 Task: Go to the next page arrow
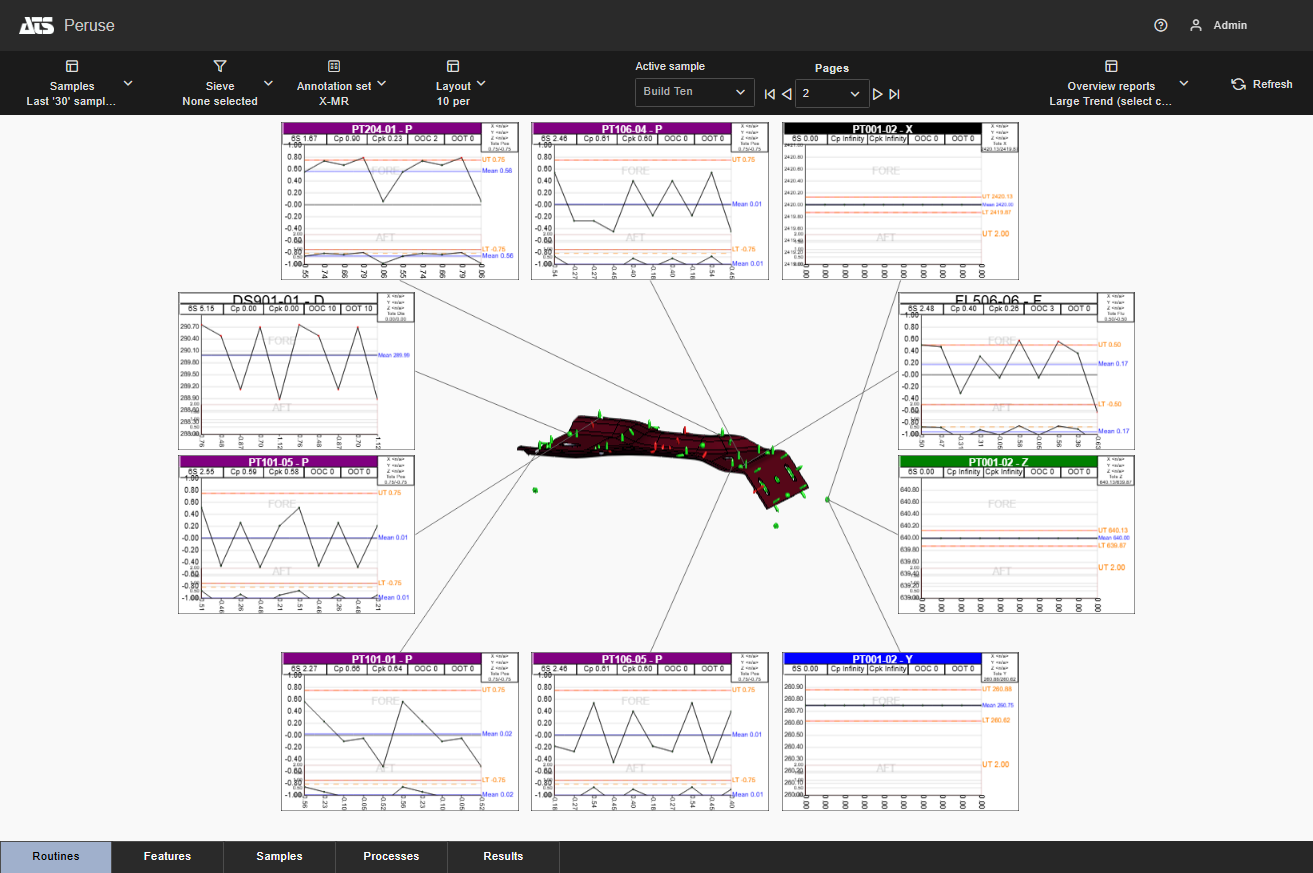877,94
